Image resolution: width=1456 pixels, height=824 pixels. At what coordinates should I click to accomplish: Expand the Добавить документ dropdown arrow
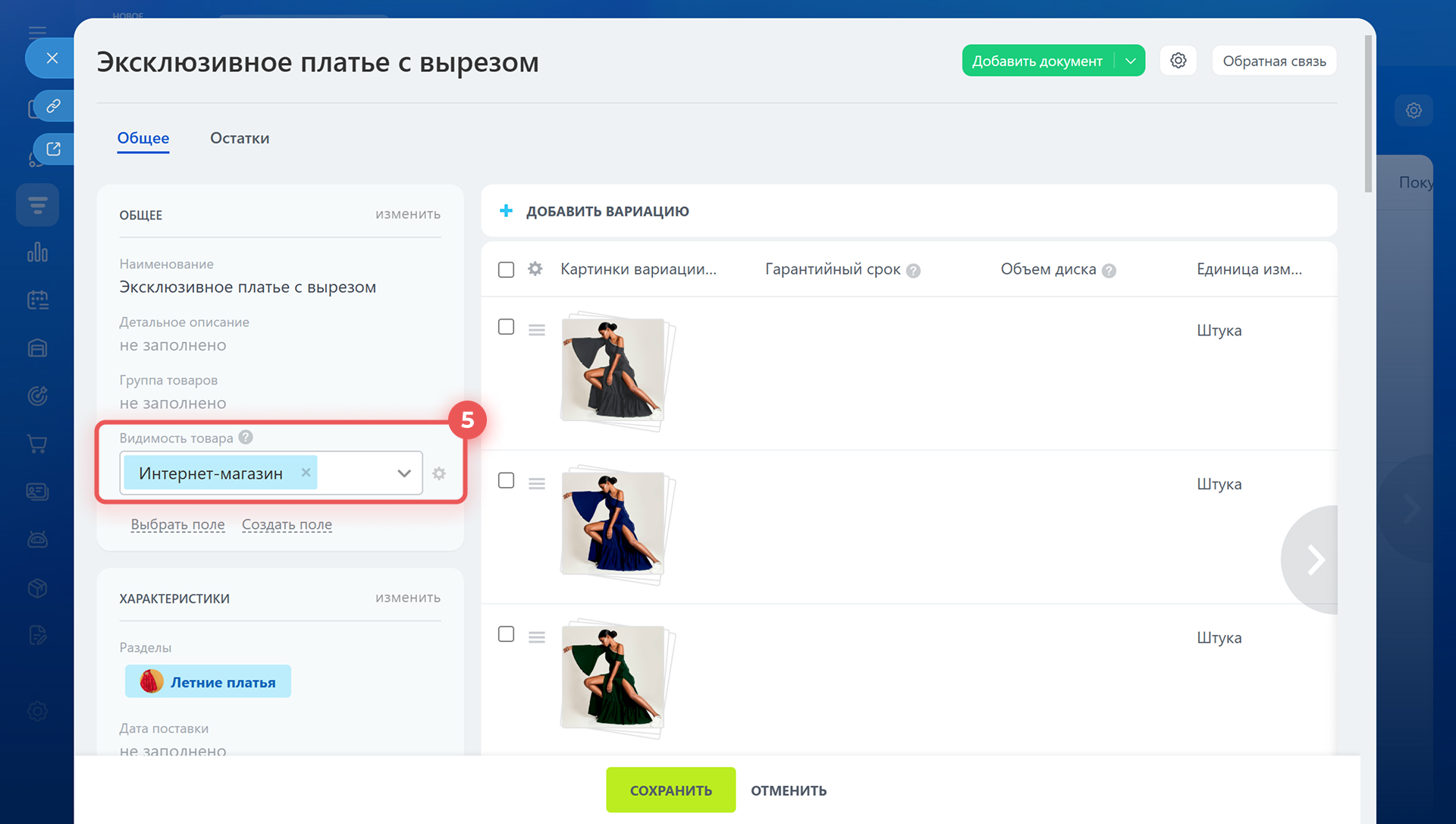[1130, 61]
